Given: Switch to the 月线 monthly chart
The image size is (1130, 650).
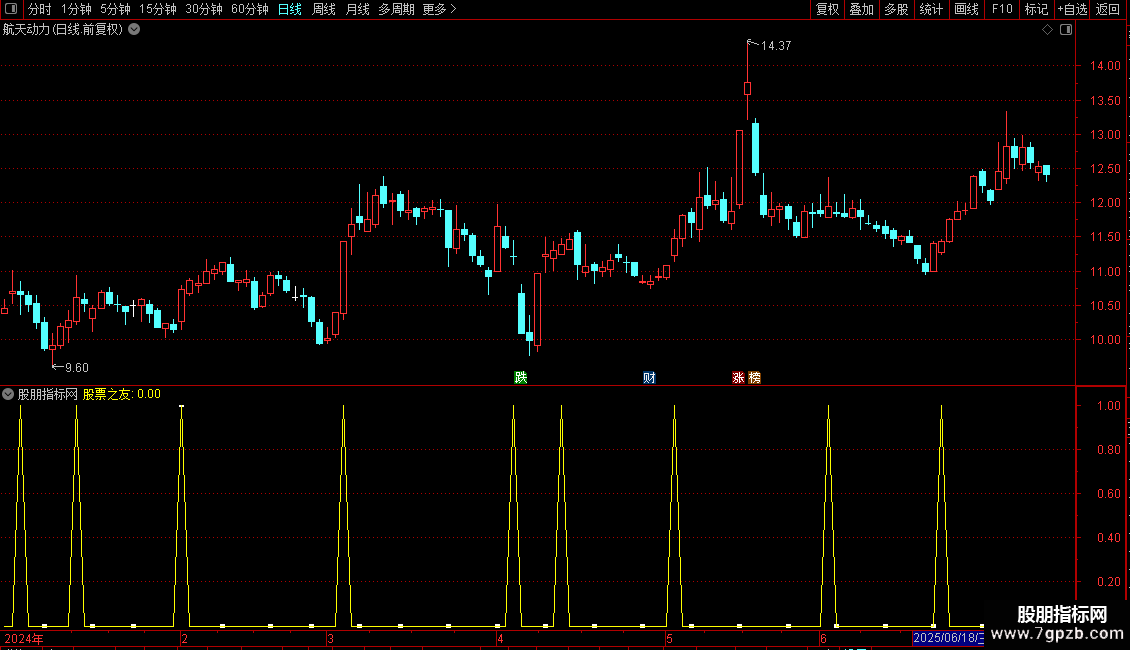Looking at the screenshot, I should (357, 9).
